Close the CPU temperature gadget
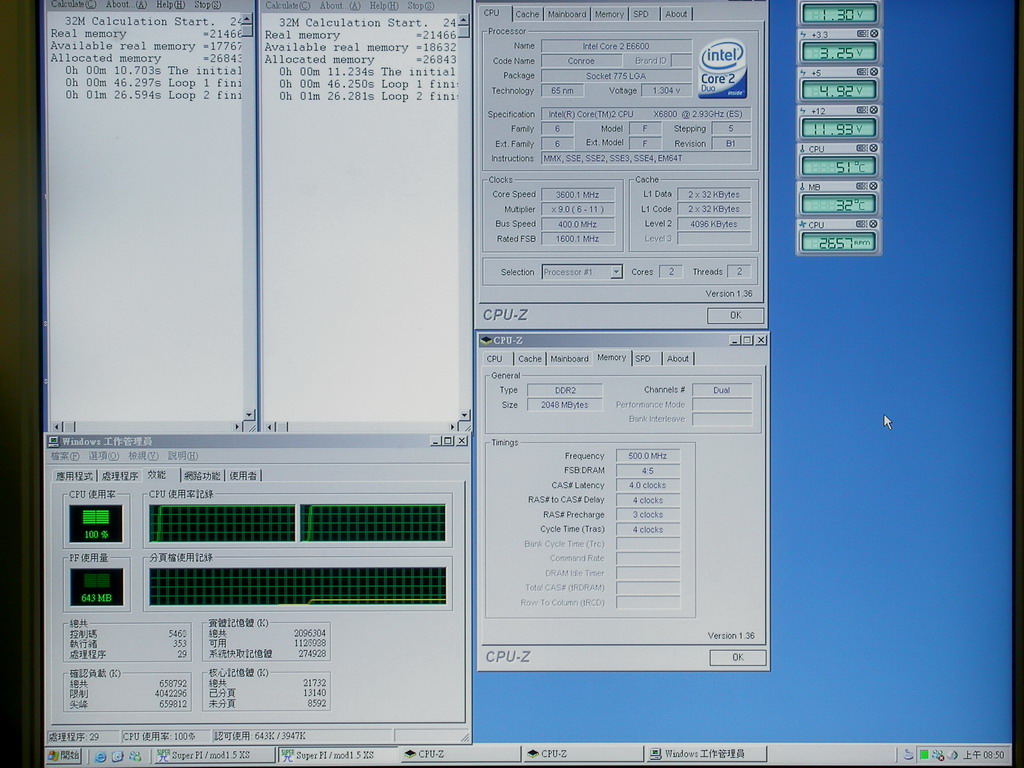The image size is (1024, 768). click(x=874, y=148)
